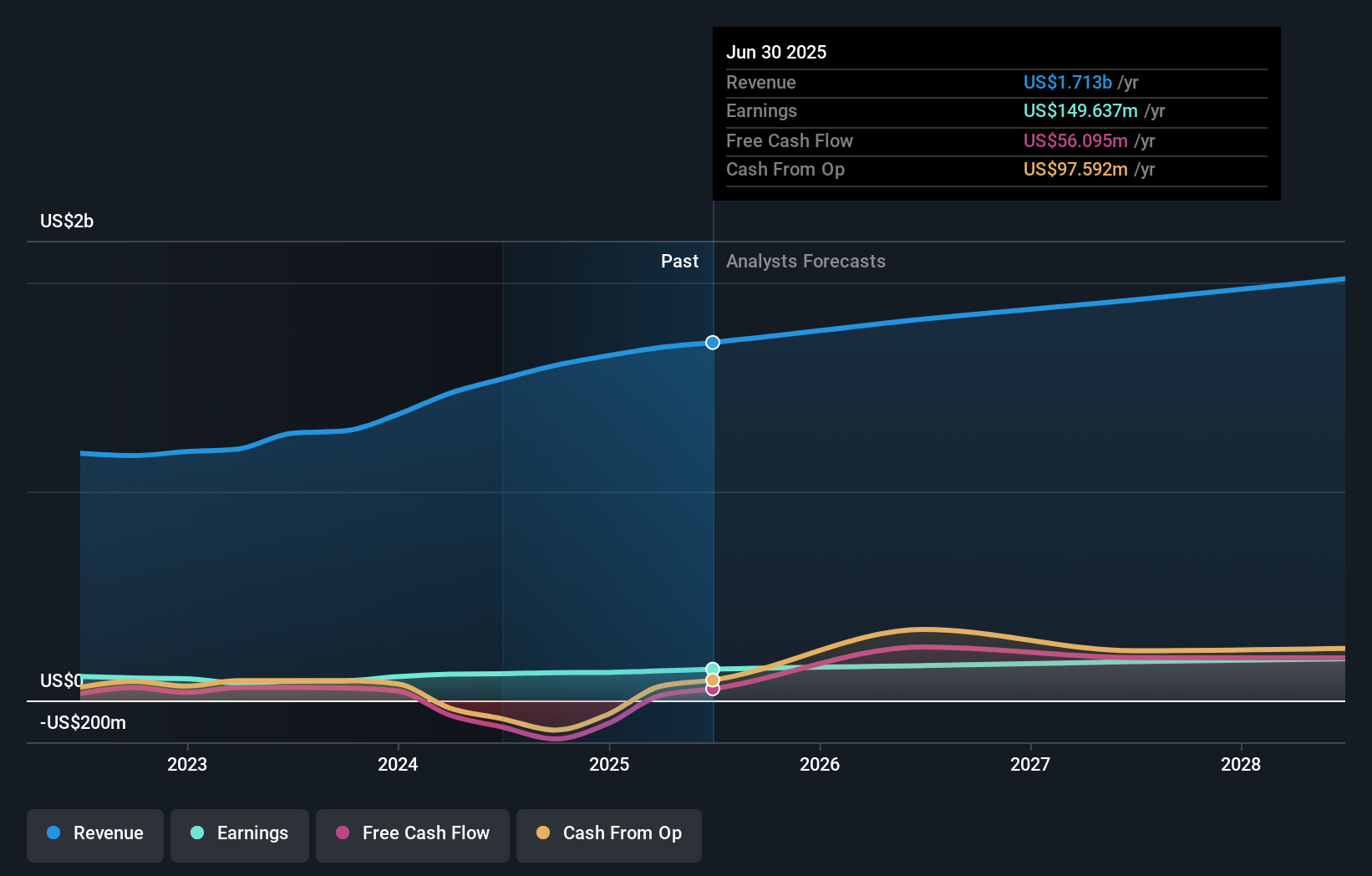Select the Earnings marker at the forecast divider
Viewport: 1372px width, 876px height.
(x=713, y=668)
